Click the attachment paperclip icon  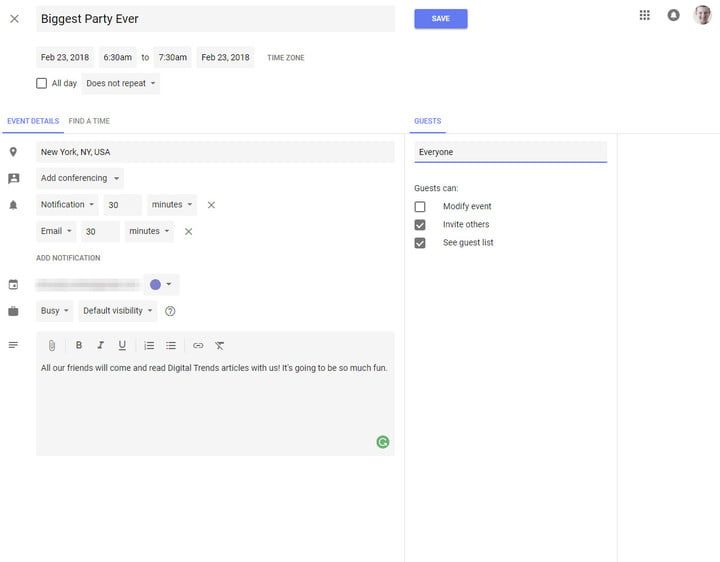click(51, 346)
